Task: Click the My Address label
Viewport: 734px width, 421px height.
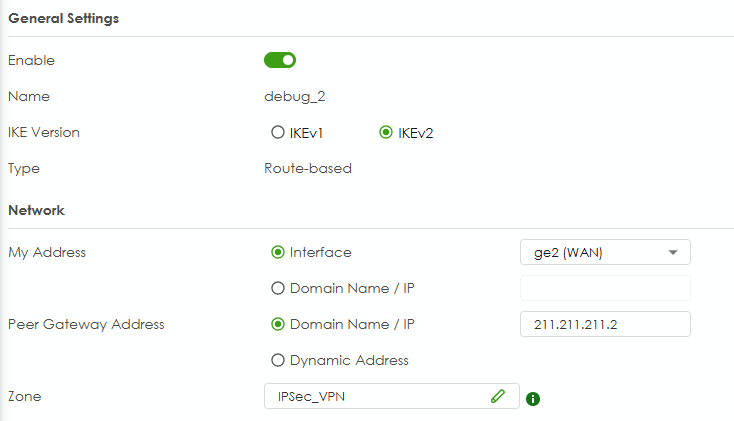Action: click(x=47, y=252)
